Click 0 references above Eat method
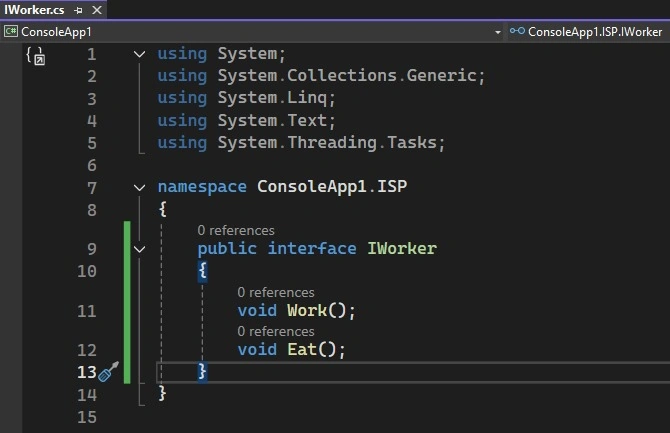This screenshot has width=670, height=433. coord(276,331)
